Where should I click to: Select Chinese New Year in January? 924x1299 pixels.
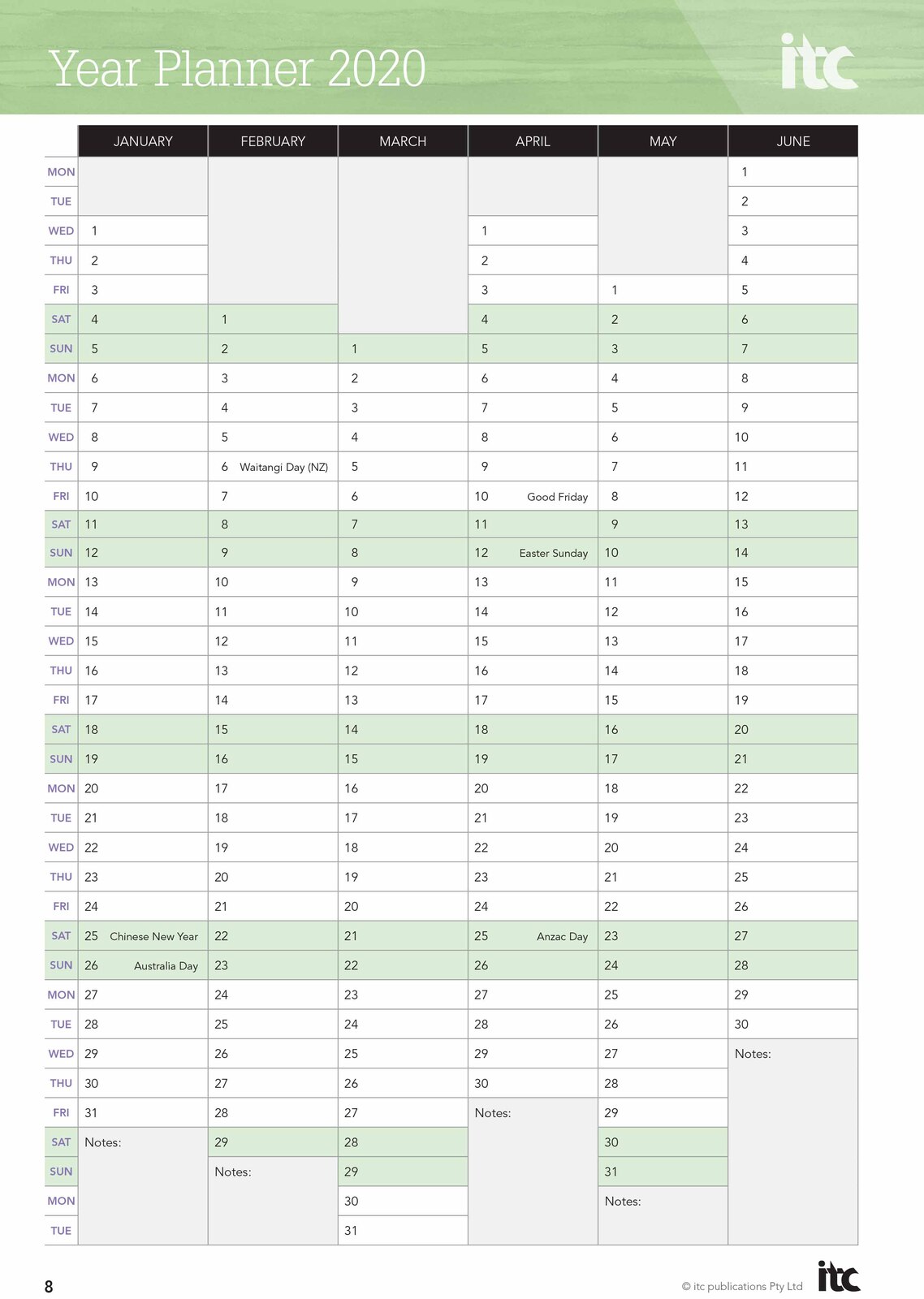153,936
